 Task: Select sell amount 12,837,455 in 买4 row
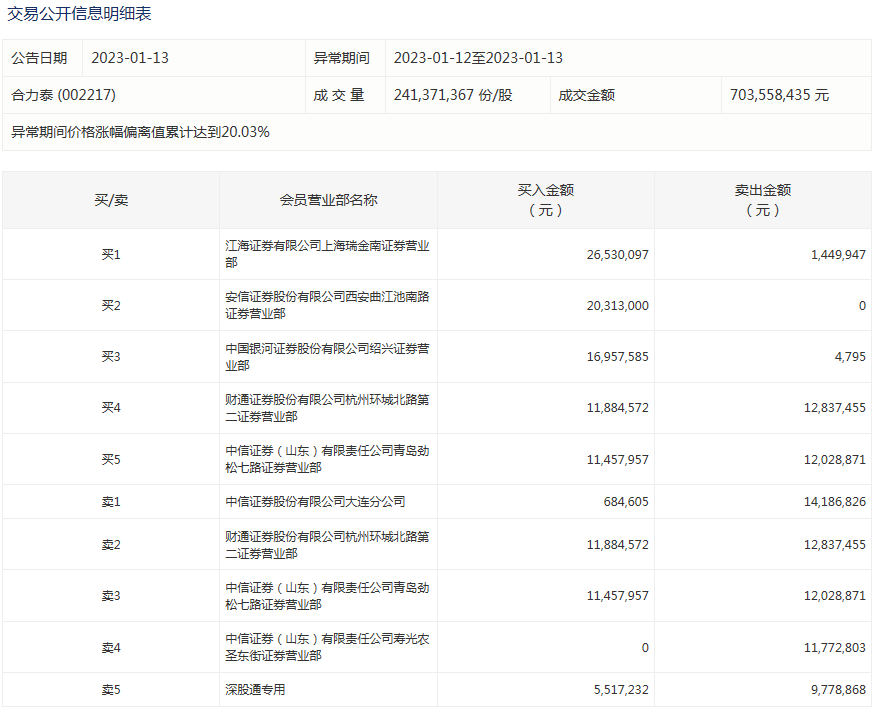(x=835, y=408)
